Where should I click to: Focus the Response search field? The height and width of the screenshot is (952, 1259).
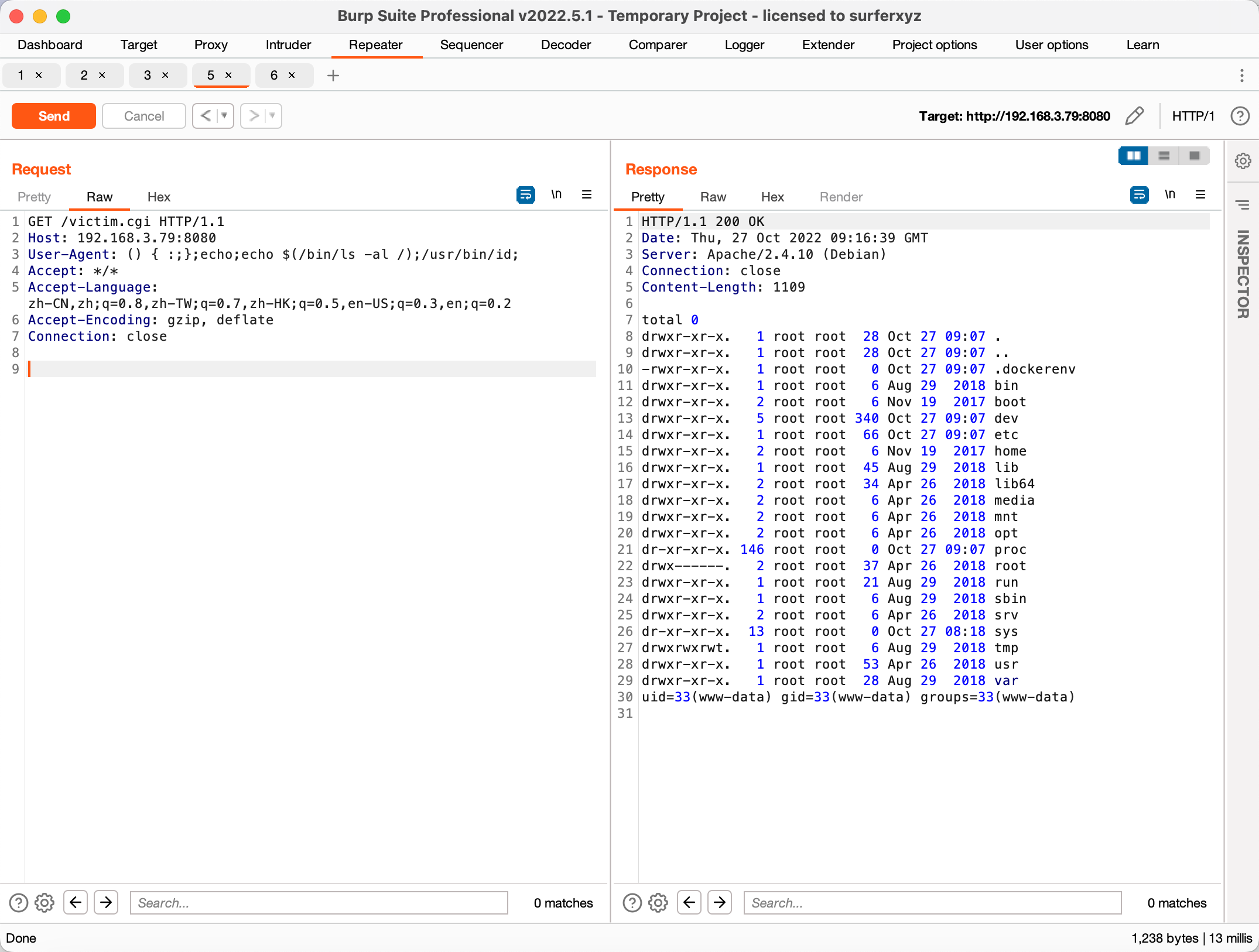[932, 903]
